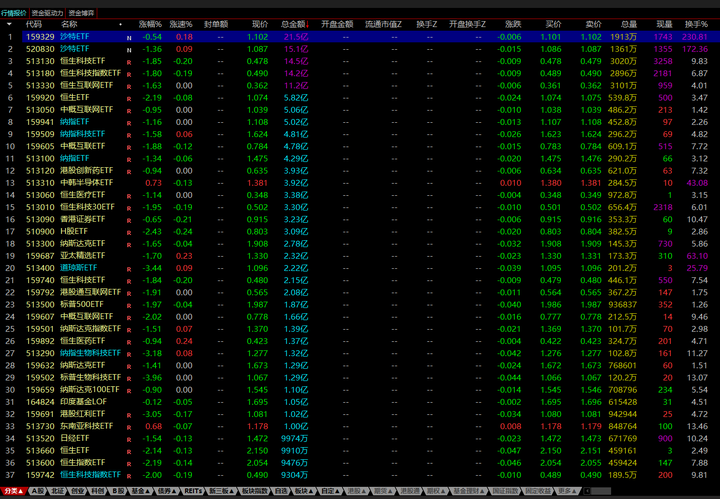Open the 行情报价 tab
The height and width of the screenshot is (499, 720).
click(14, 13)
